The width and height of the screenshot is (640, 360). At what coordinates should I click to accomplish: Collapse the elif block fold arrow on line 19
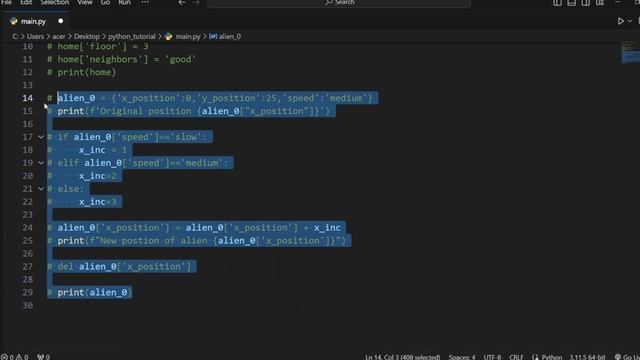click(x=41, y=163)
